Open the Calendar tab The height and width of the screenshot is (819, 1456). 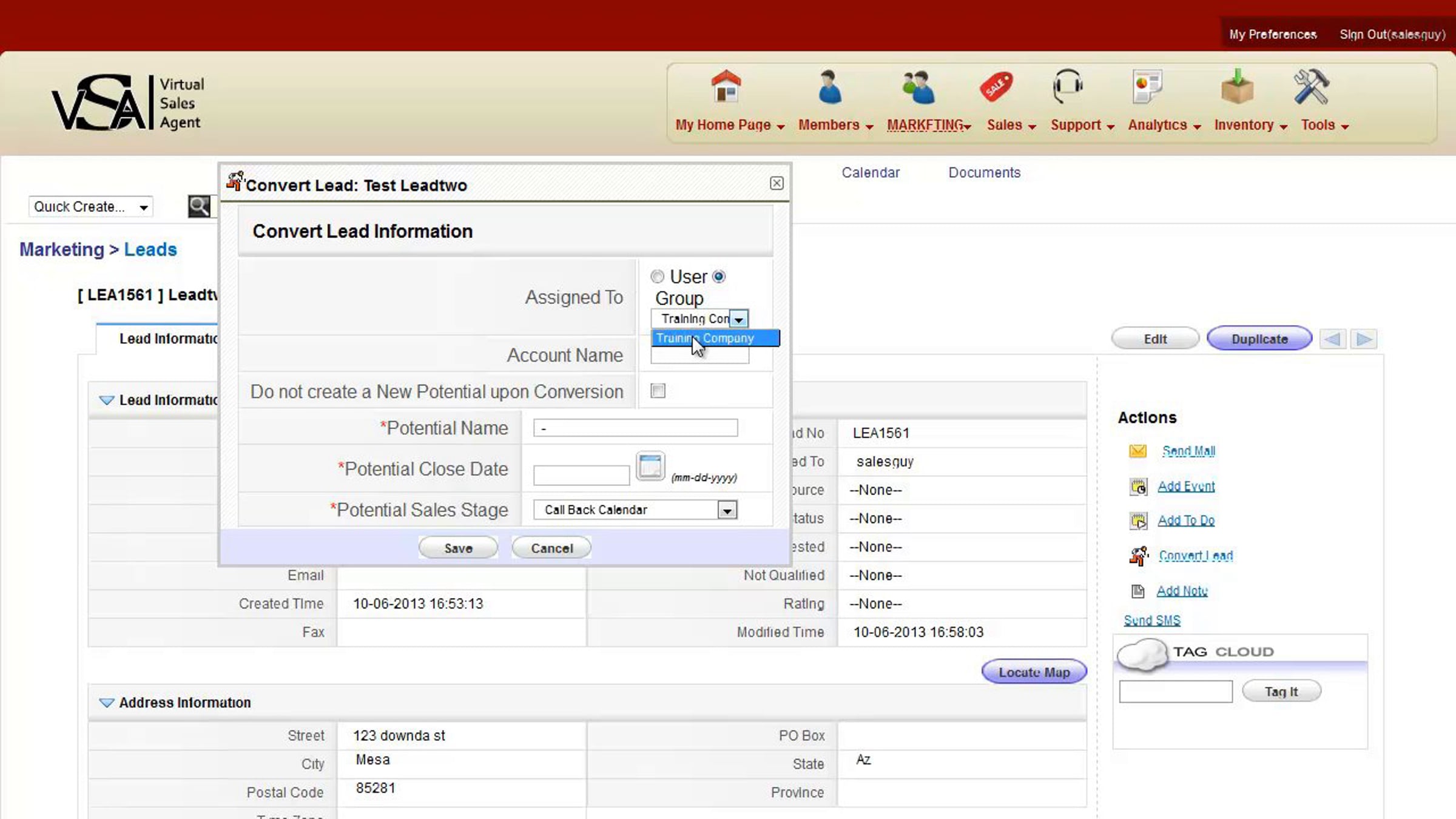click(870, 172)
